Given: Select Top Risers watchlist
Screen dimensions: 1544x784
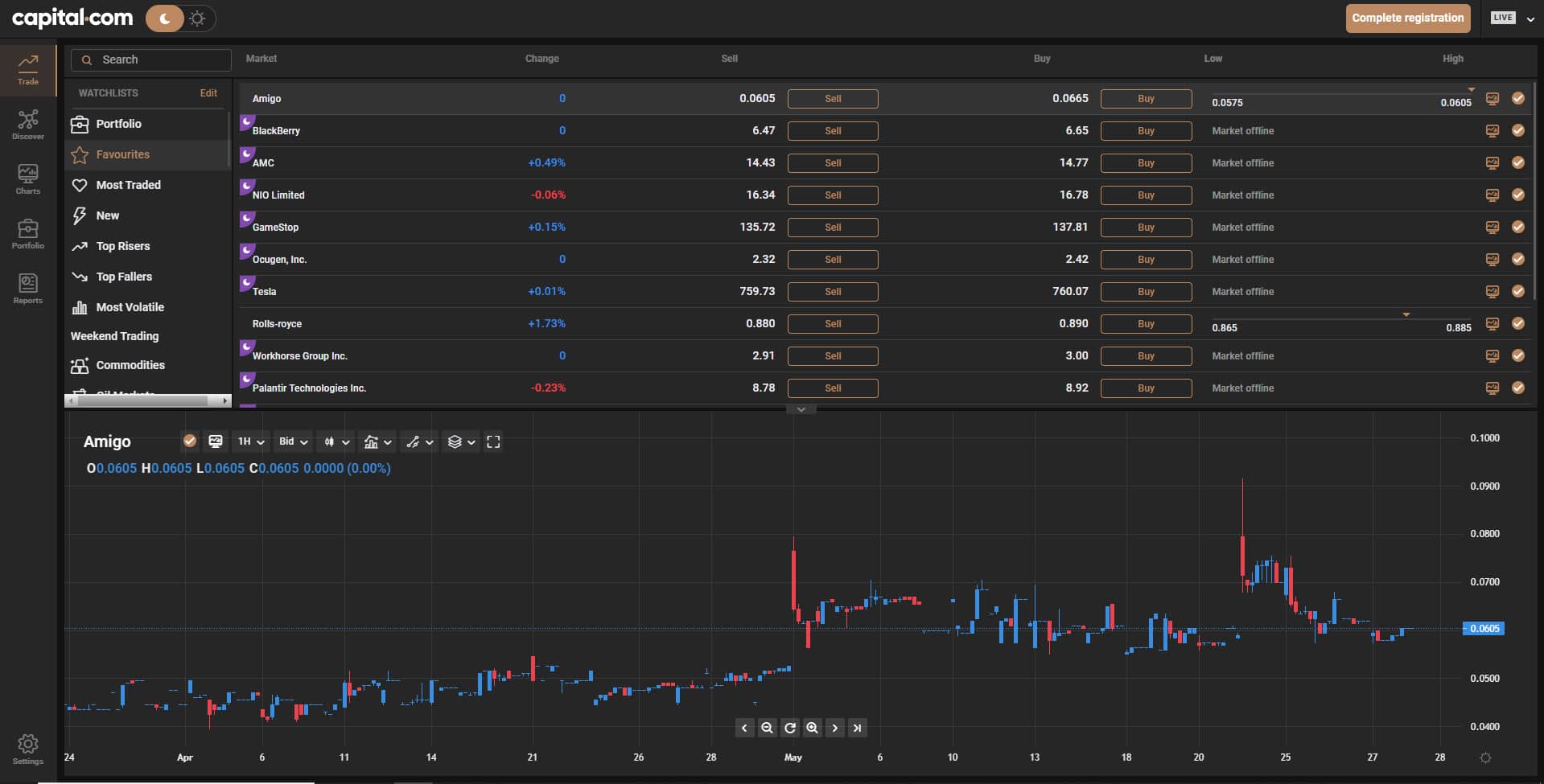Looking at the screenshot, I should pyautogui.click(x=122, y=246).
